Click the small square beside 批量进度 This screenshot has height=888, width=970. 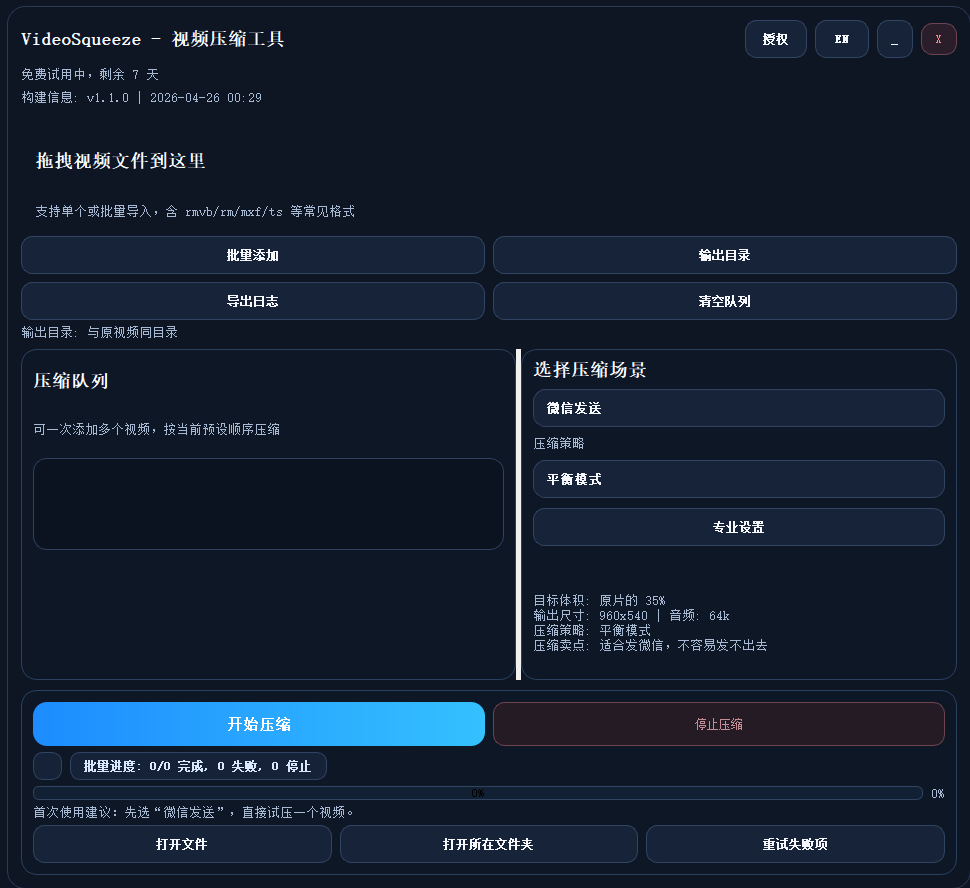point(48,766)
